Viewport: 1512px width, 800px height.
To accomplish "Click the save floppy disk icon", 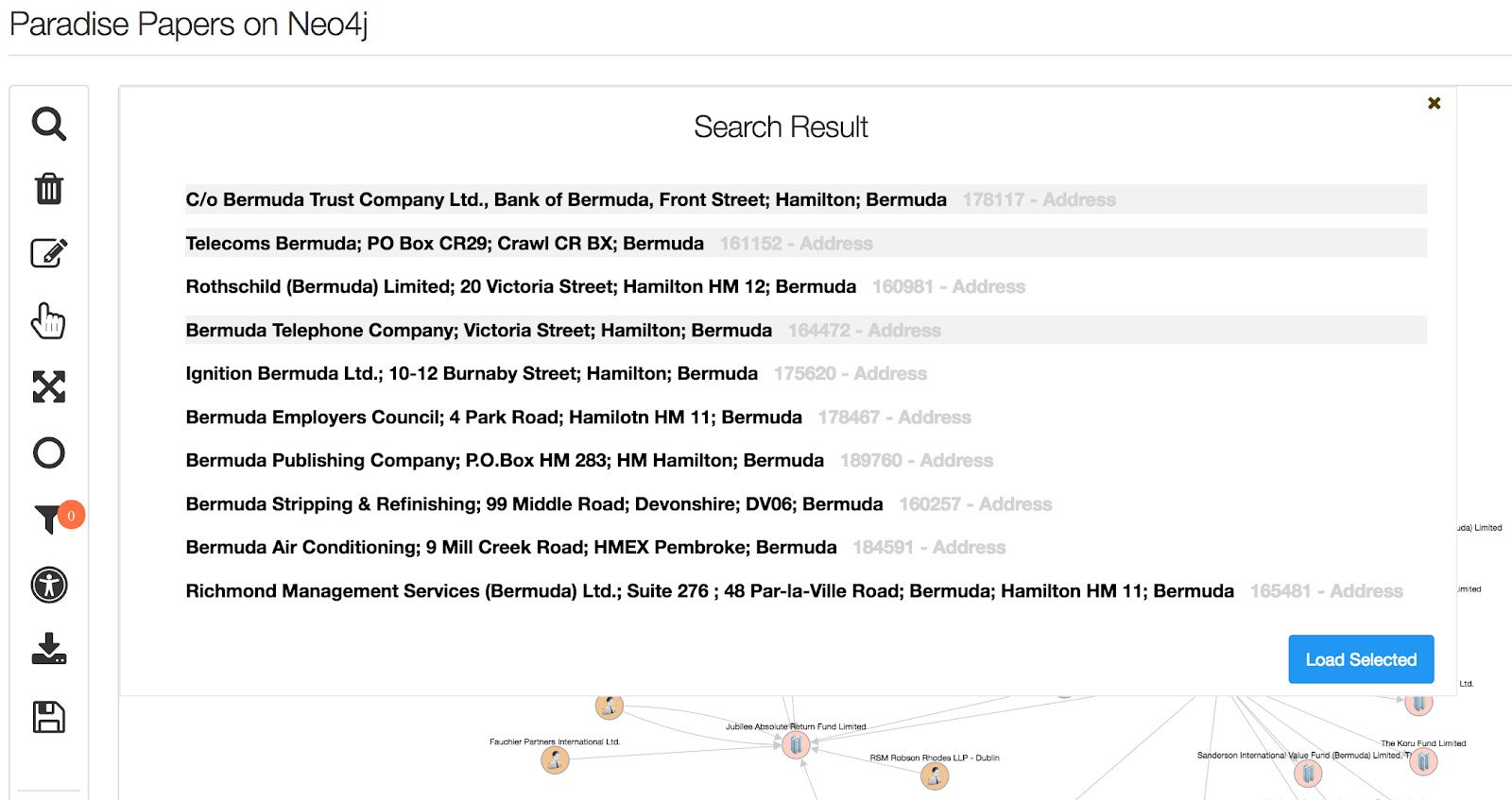I will (49, 717).
